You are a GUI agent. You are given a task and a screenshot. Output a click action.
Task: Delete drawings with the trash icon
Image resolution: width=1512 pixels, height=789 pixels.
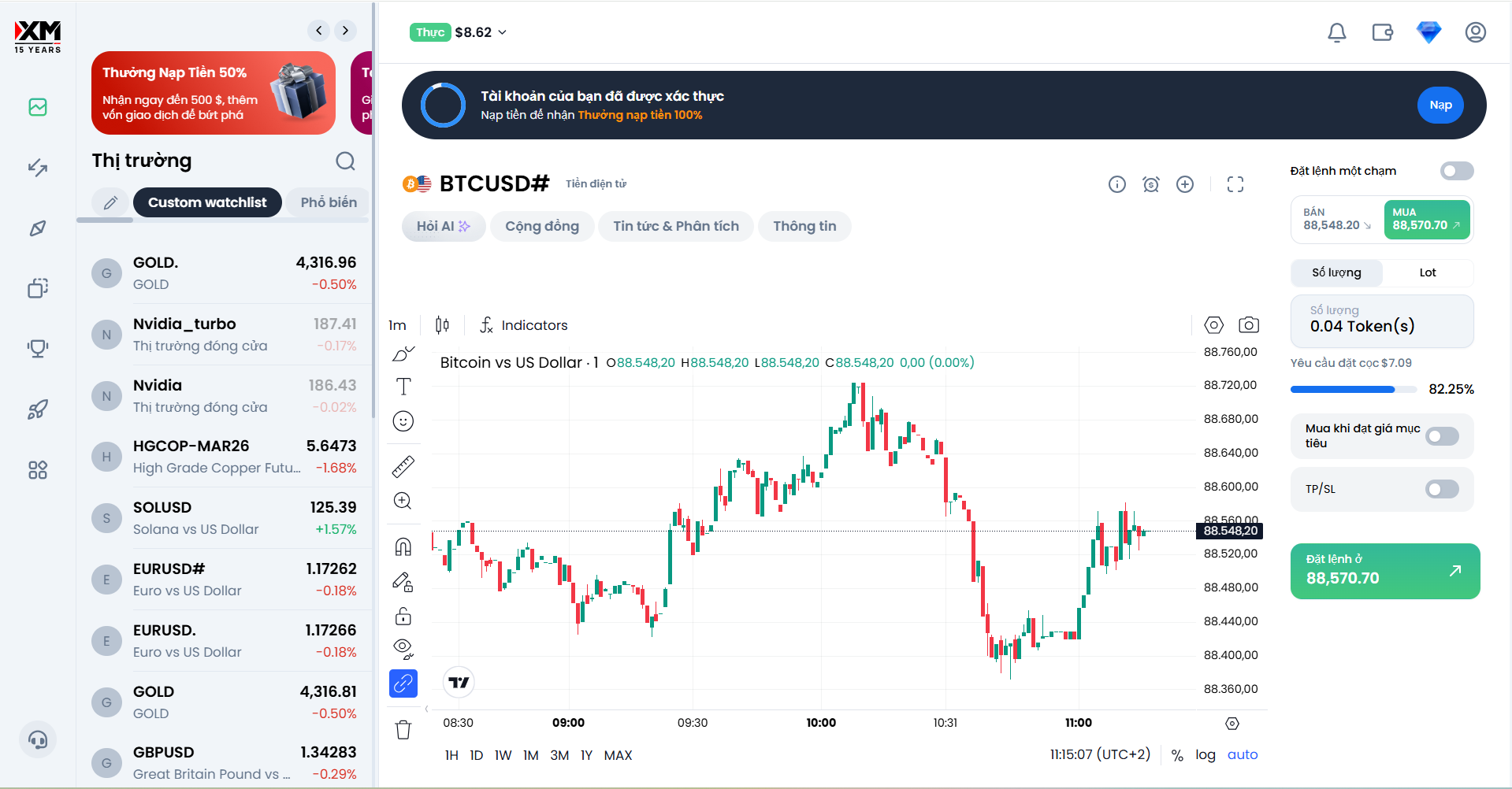pos(403,729)
